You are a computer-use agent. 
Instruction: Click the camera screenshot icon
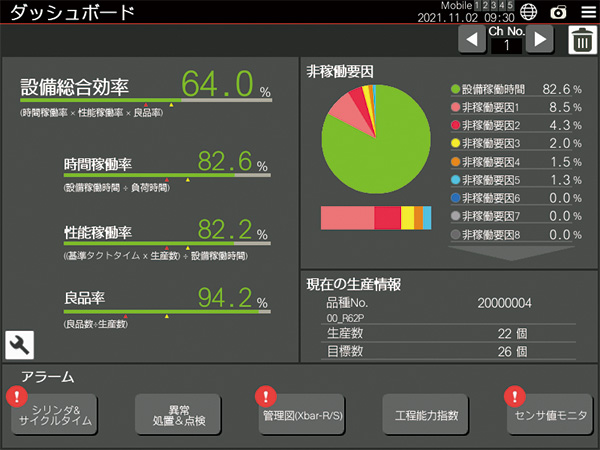(558, 12)
